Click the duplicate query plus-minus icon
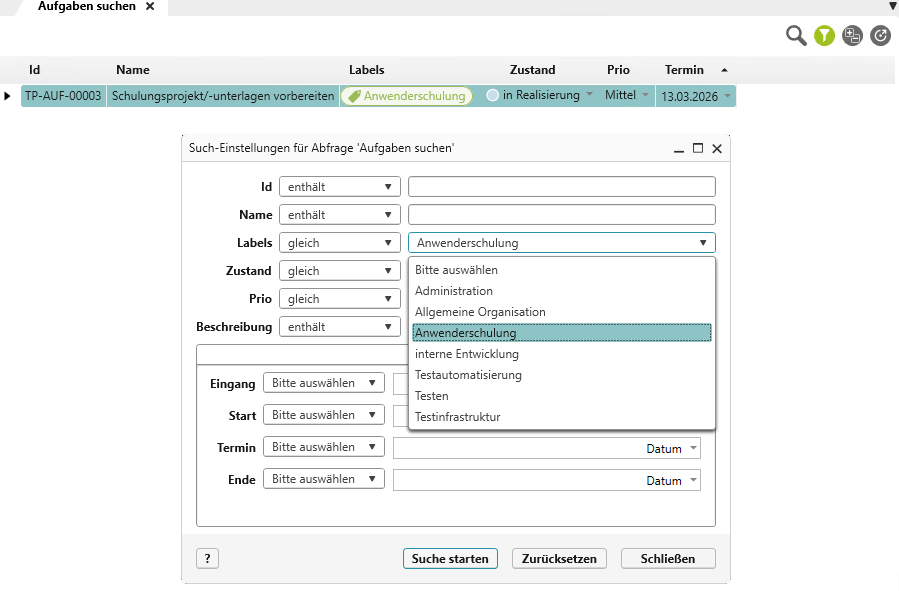This screenshot has height=591, width=899. coord(851,35)
